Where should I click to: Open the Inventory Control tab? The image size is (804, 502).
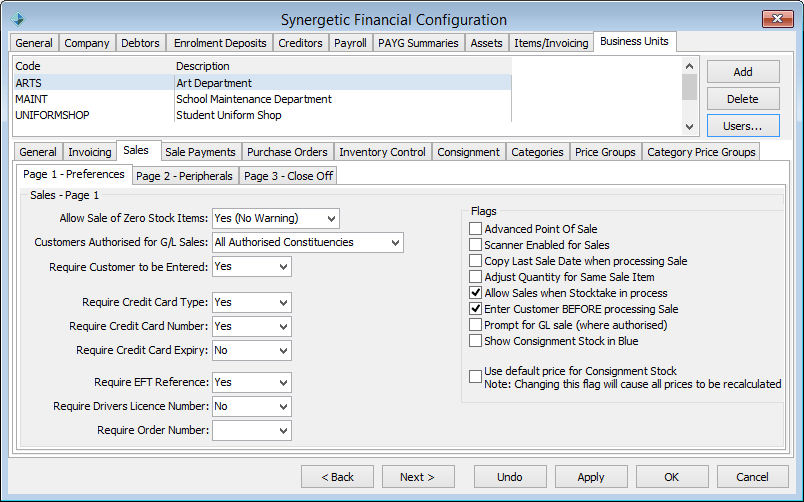coord(382,152)
